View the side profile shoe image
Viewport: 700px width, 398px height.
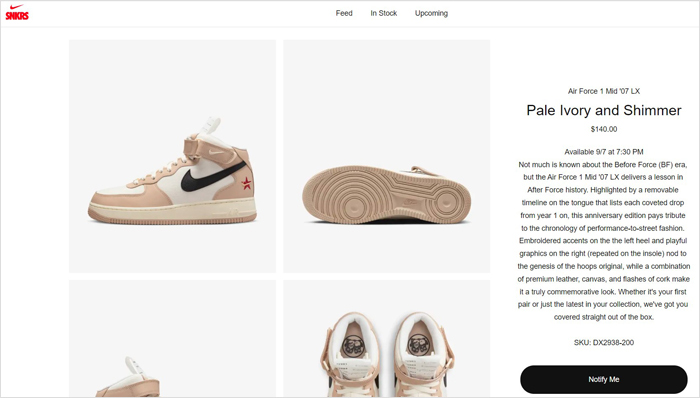[172, 156]
